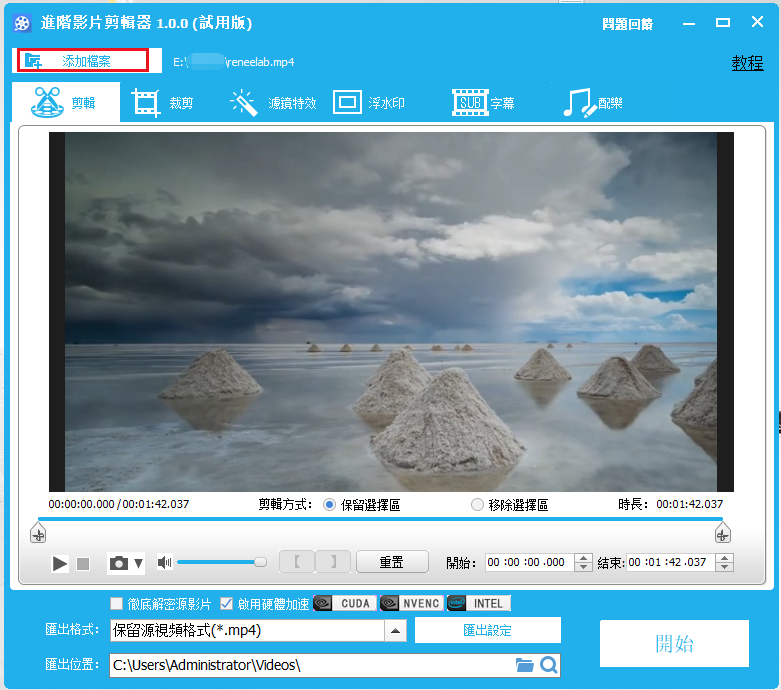Switch to the 剪輯 cut tab
Viewport: 781px width, 690px height.
65,102
